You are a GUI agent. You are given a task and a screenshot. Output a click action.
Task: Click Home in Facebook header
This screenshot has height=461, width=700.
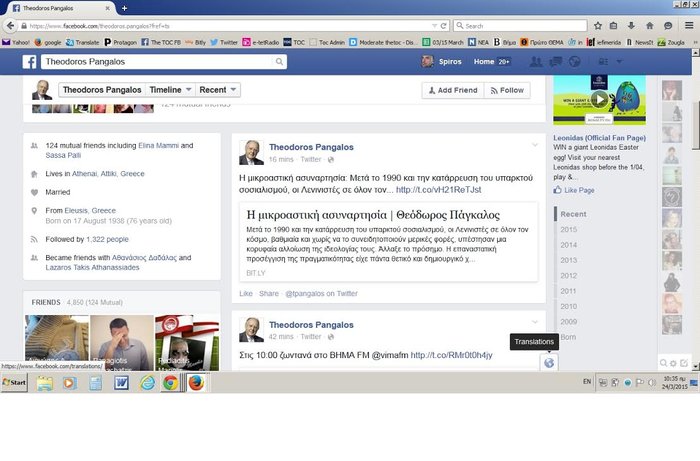[x=484, y=62]
